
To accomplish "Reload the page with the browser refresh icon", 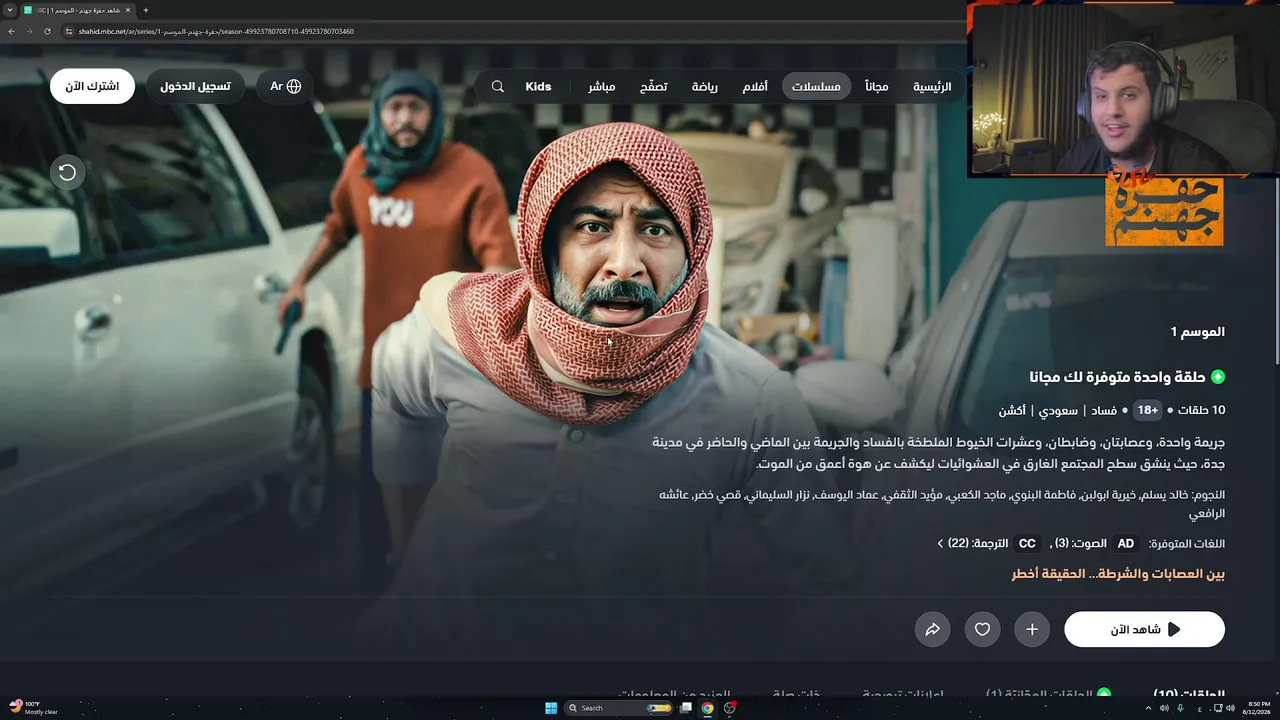I will click(47, 31).
